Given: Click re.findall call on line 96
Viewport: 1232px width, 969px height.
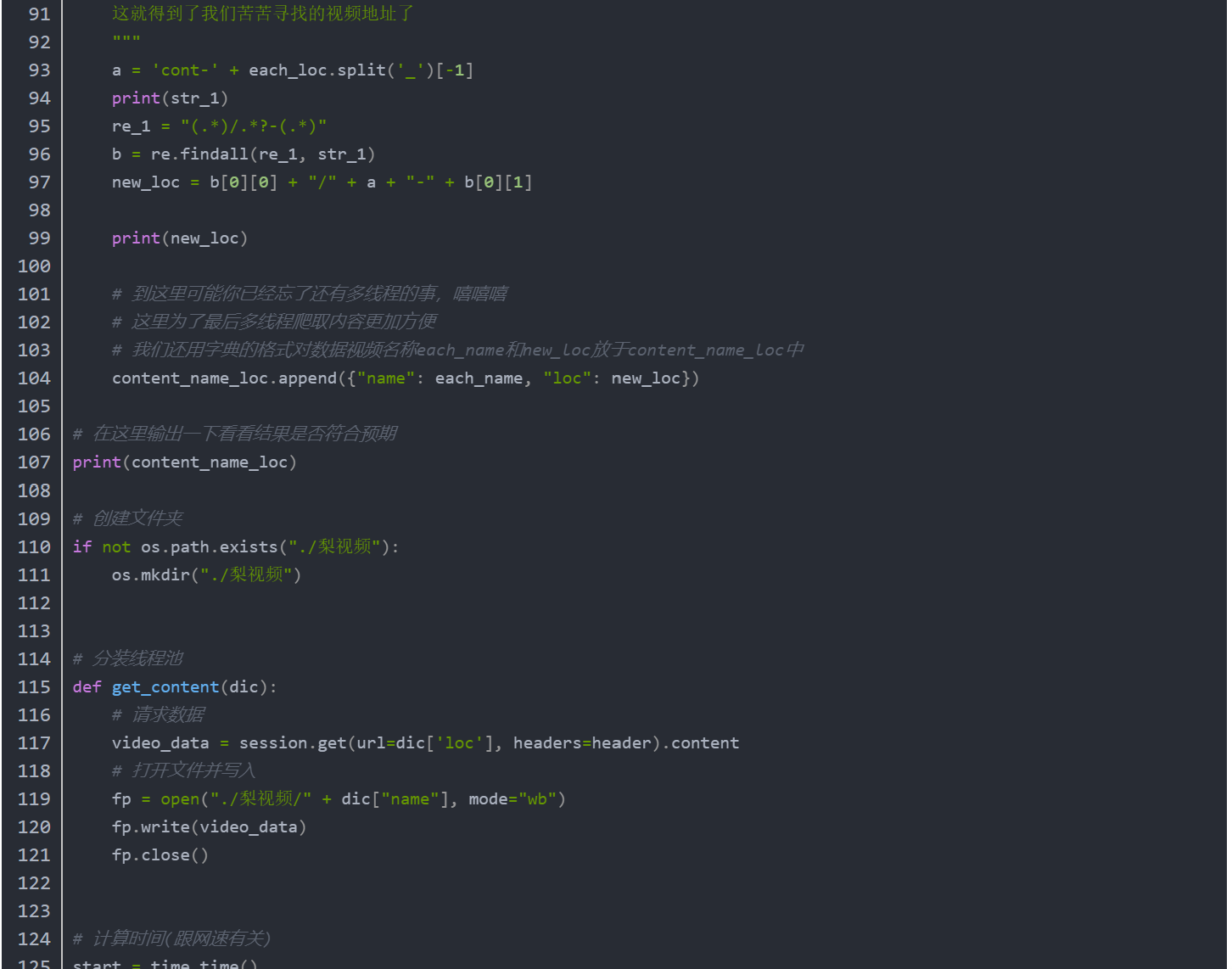Looking at the screenshot, I should 263,154.
